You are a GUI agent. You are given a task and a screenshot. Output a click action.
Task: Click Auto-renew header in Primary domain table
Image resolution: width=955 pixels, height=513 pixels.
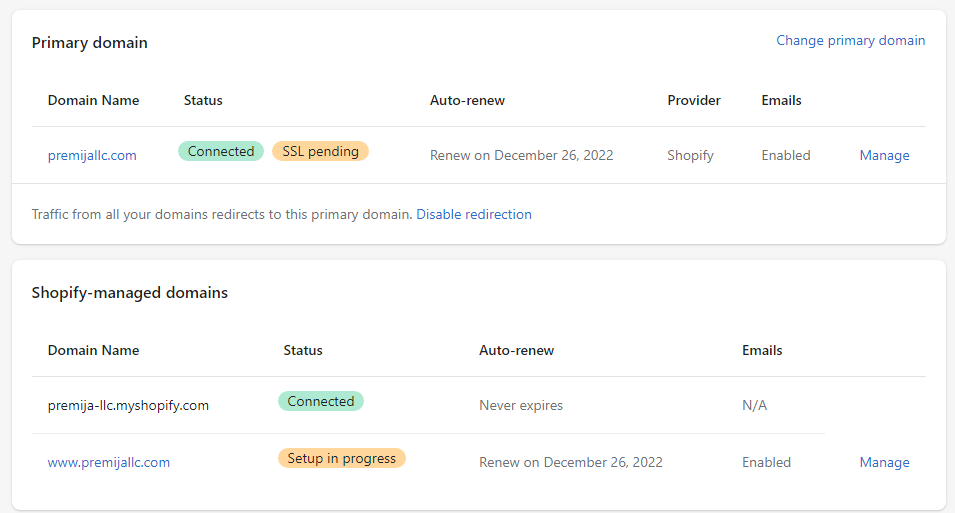[x=467, y=100]
